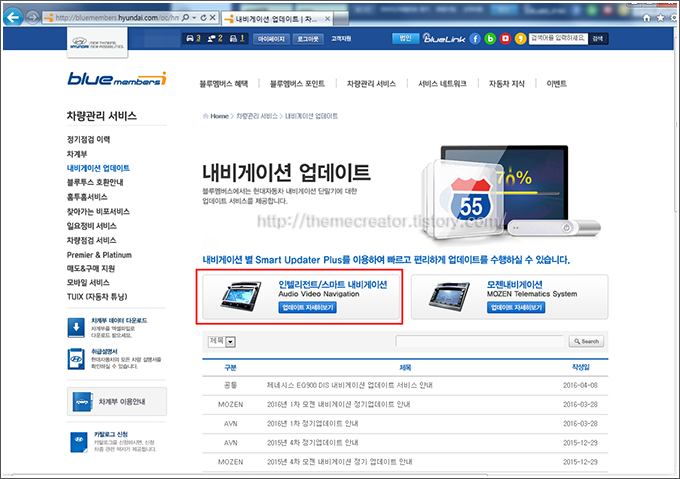This screenshot has width=680, height=479.
Task: Open post 2015년 4차 정기업데이트 안내
Action: pos(312,443)
